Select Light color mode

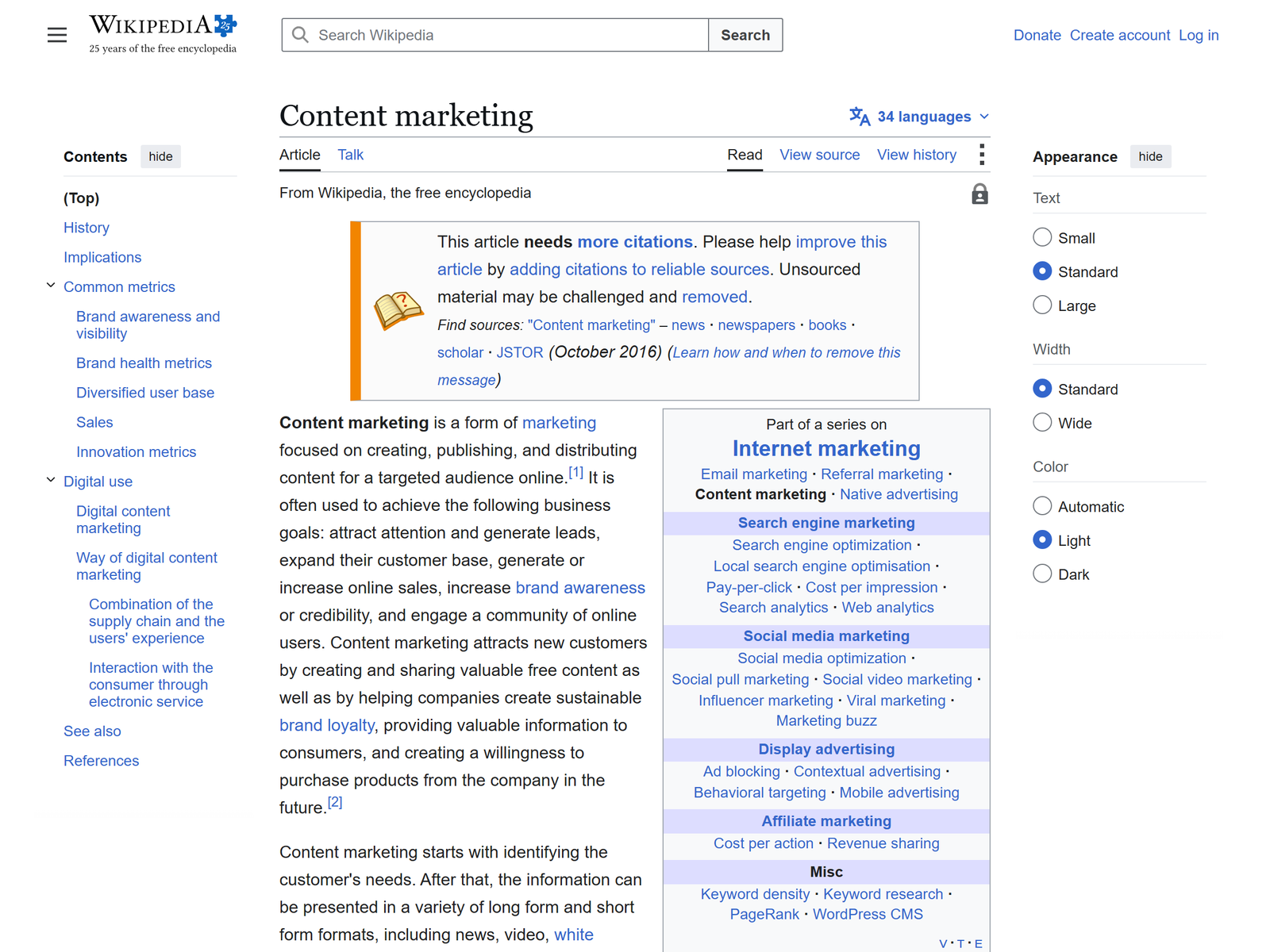tap(1042, 539)
